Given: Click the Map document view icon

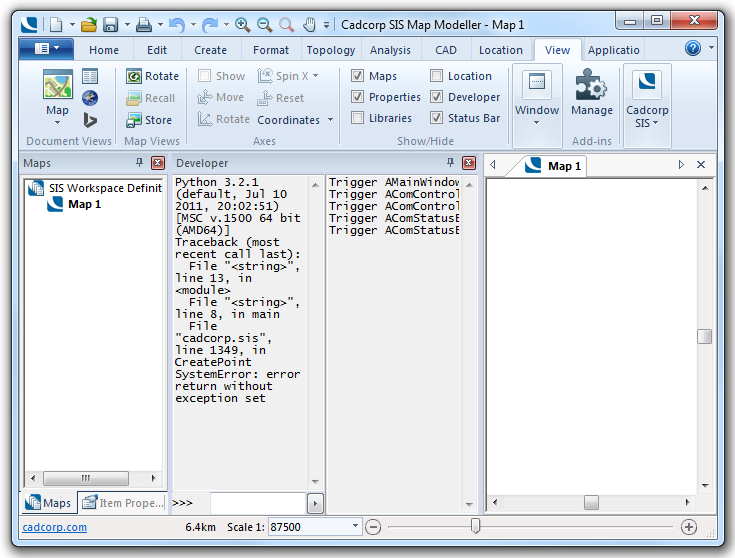Looking at the screenshot, I should pyautogui.click(x=58, y=84).
